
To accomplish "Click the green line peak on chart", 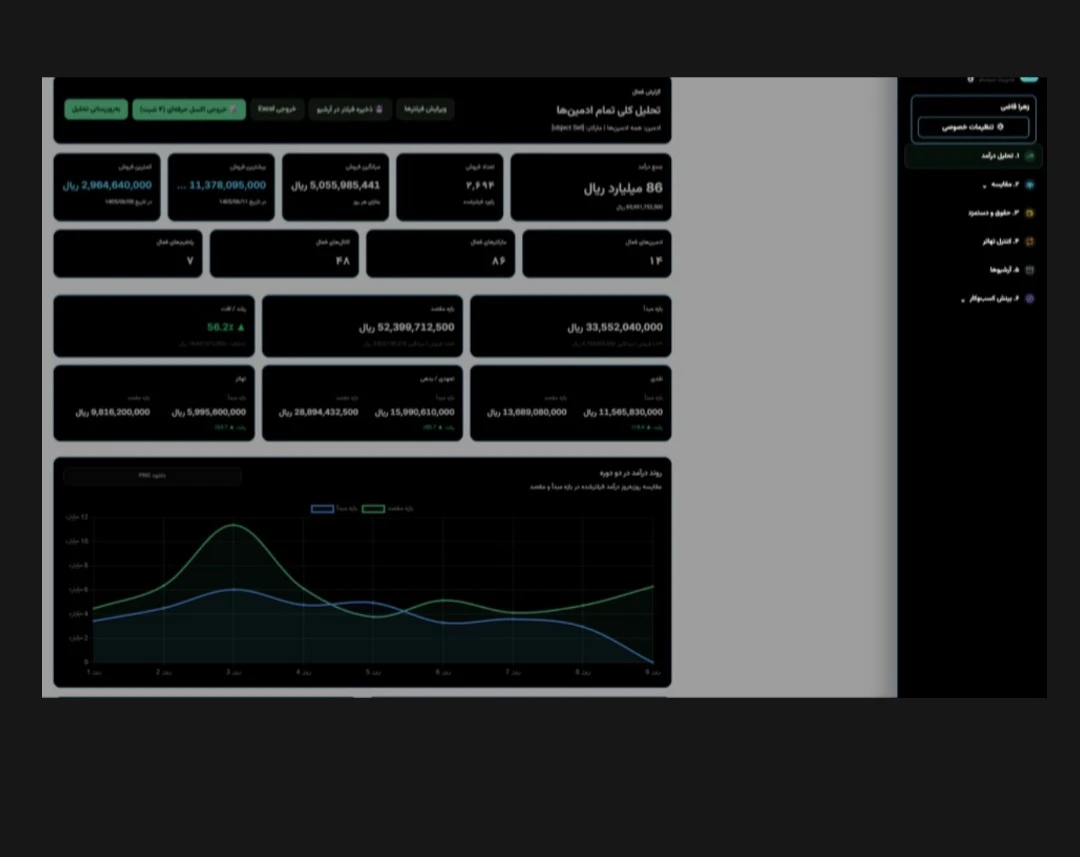I will coord(233,525).
